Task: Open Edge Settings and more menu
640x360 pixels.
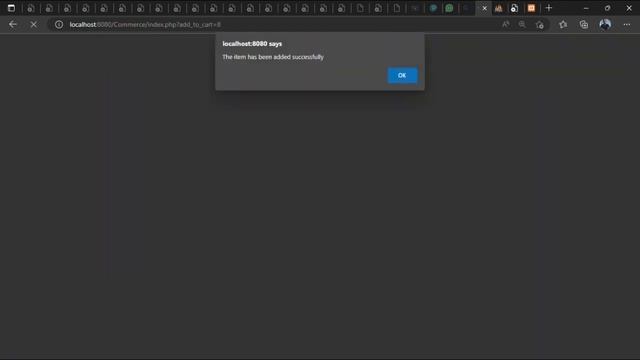Action: click(x=627, y=24)
